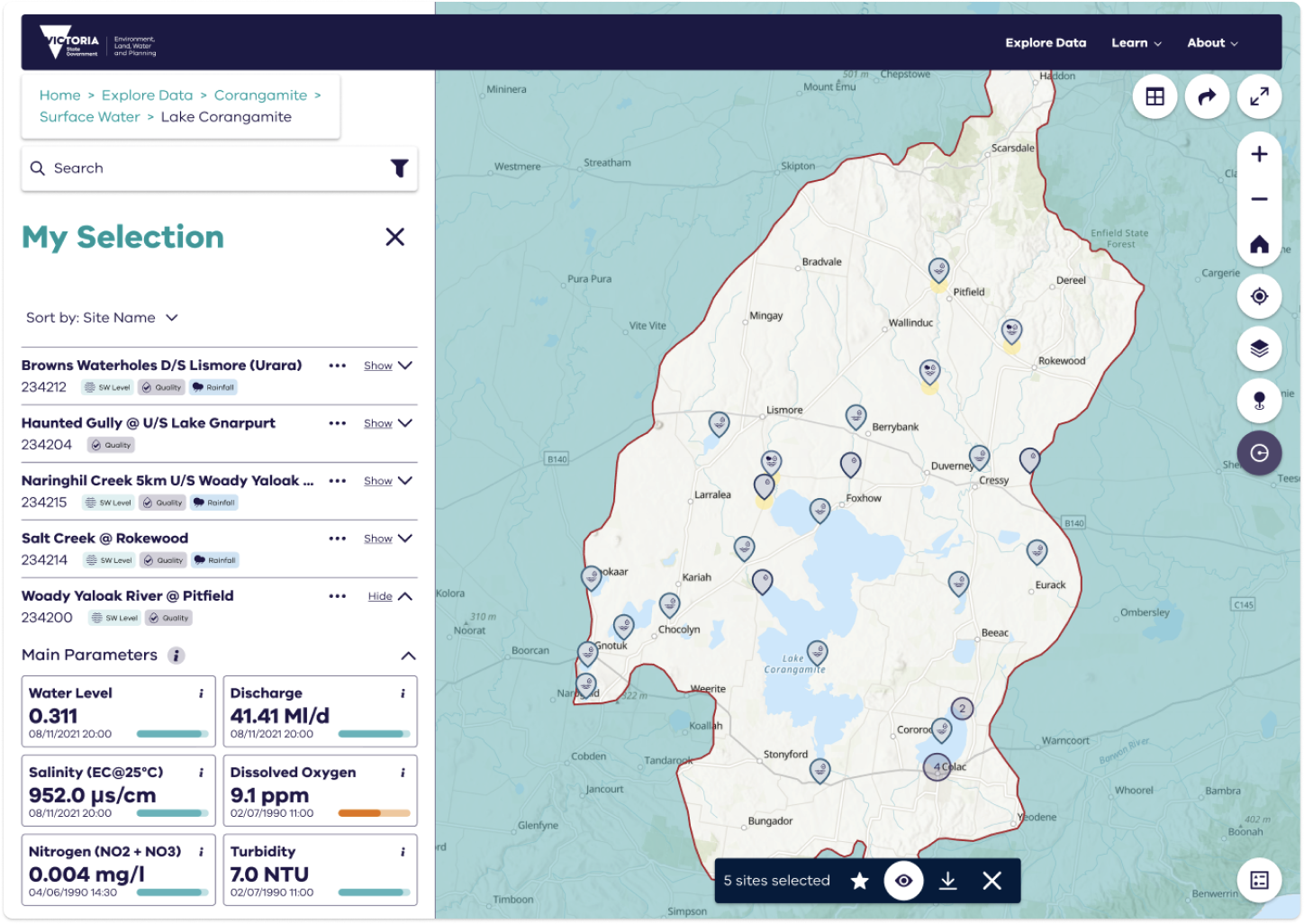Reset map to home extent
This screenshot has width=1304, height=924.
tap(1259, 244)
